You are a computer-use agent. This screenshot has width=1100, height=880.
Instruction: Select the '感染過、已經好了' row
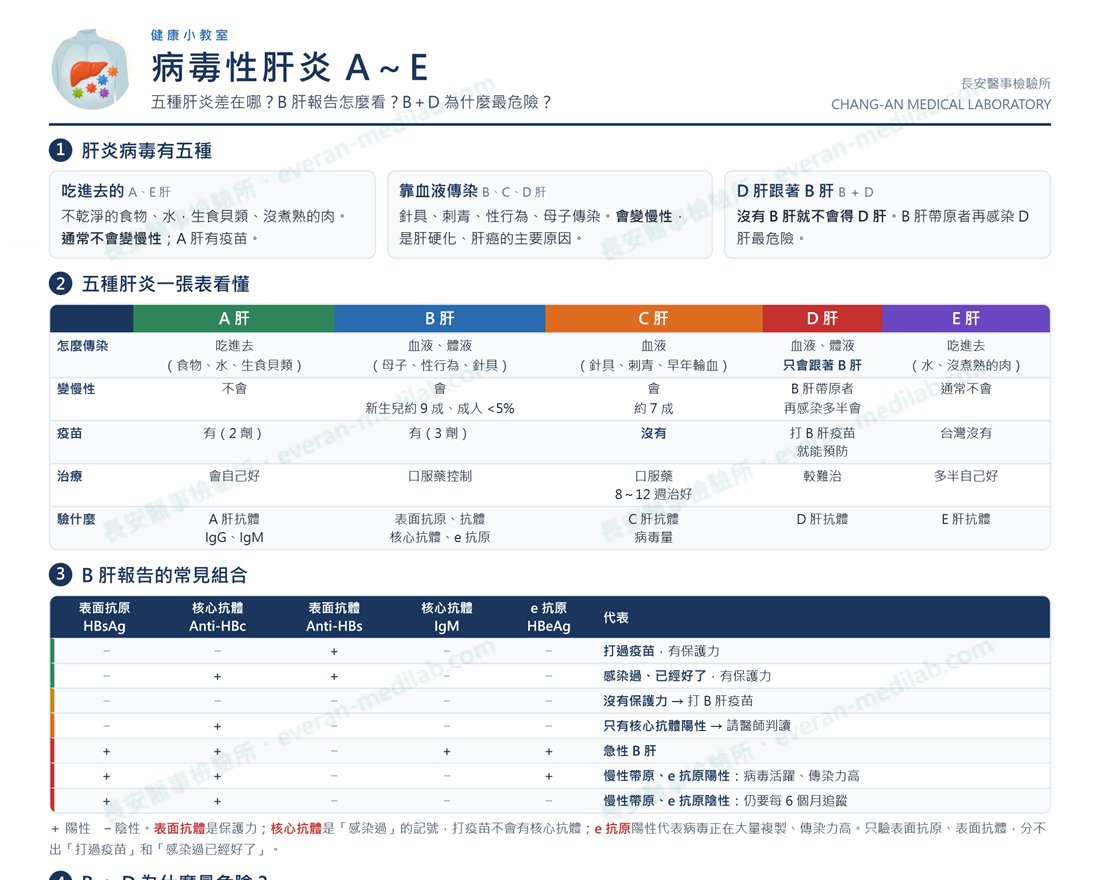550,676
